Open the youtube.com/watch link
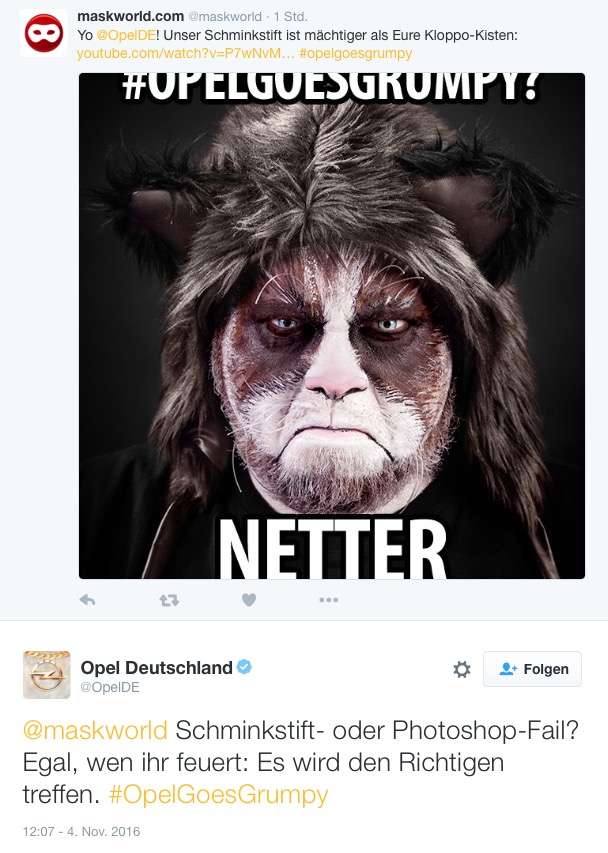608x853 pixels. (185, 53)
